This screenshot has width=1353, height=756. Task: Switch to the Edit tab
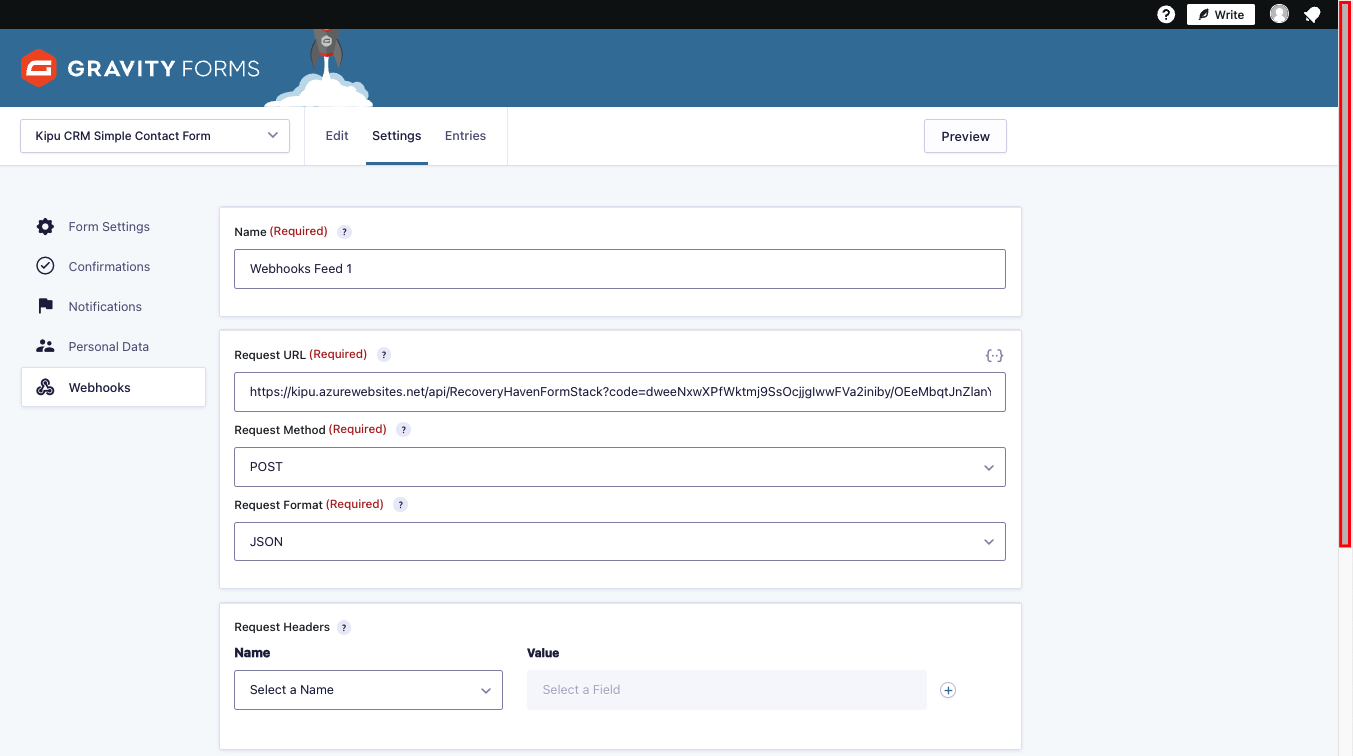pyautogui.click(x=336, y=135)
